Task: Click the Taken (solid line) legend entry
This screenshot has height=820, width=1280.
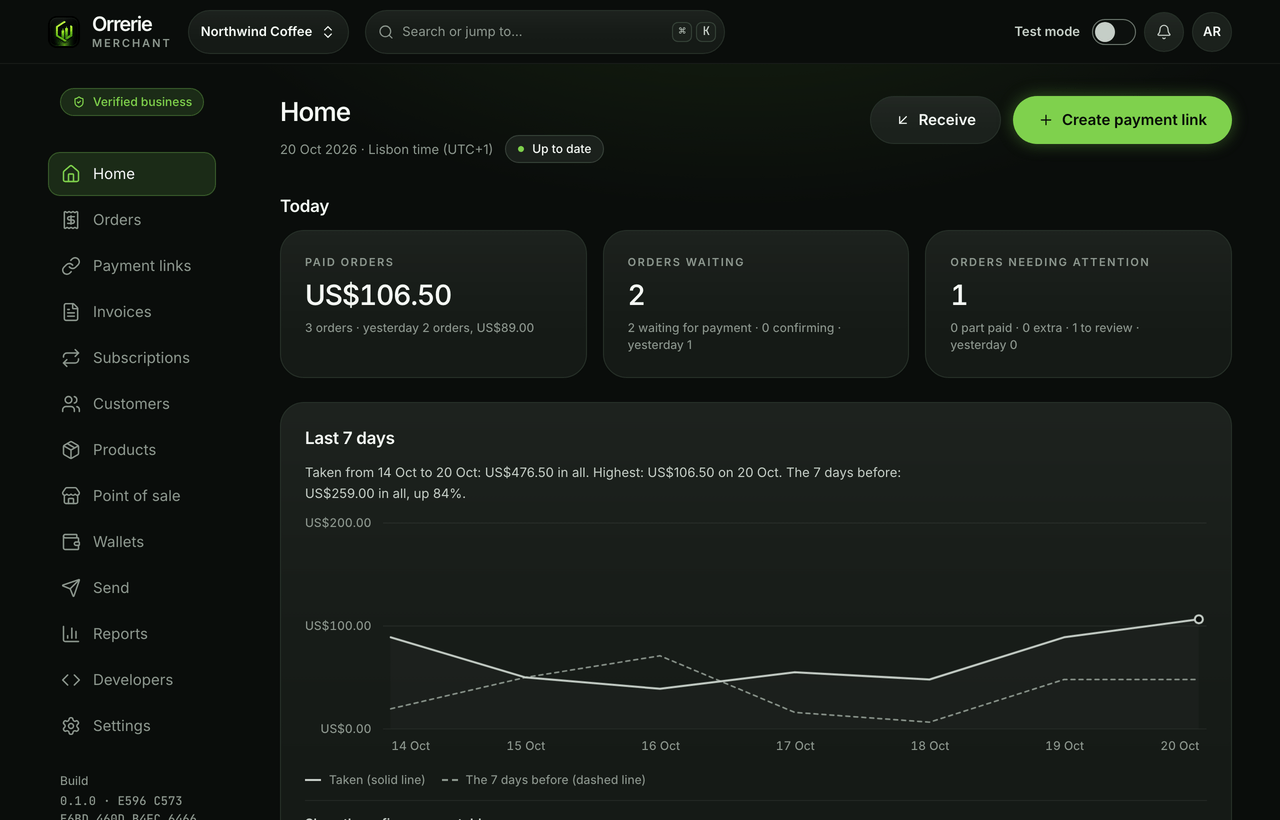Action: point(365,780)
